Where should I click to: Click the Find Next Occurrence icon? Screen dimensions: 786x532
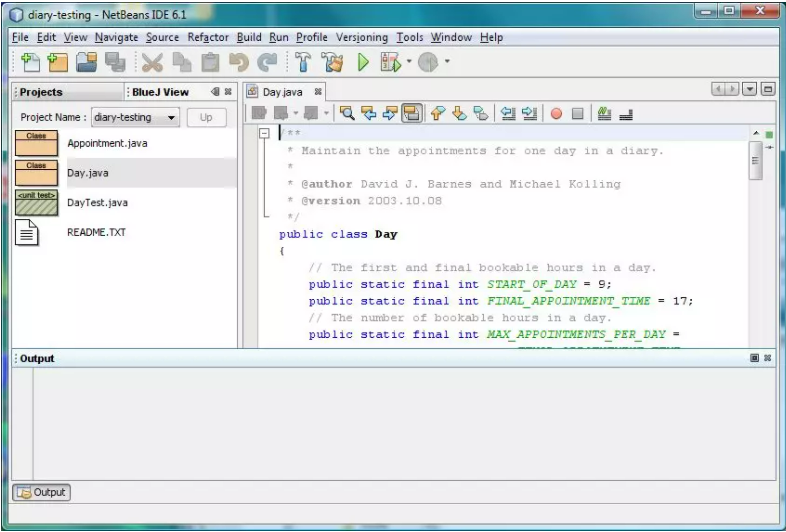[x=390, y=113]
